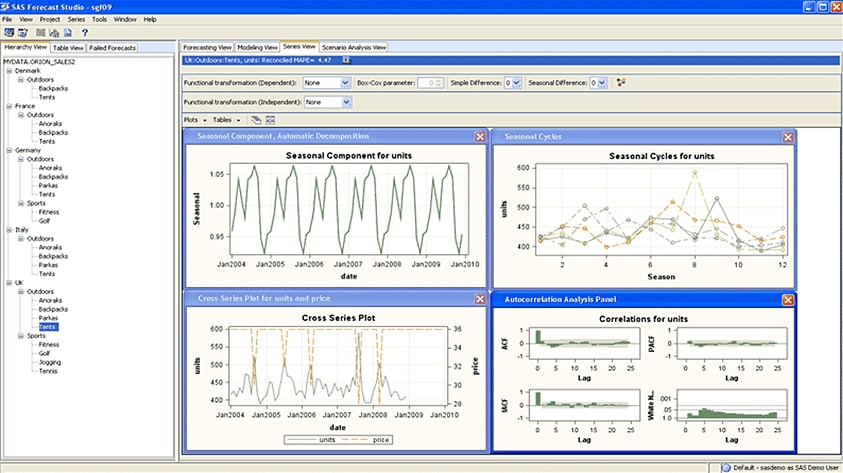Viewport: 843px width, 473px height.
Task: Select Tennis under UK Sports
Action: click(48, 371)
